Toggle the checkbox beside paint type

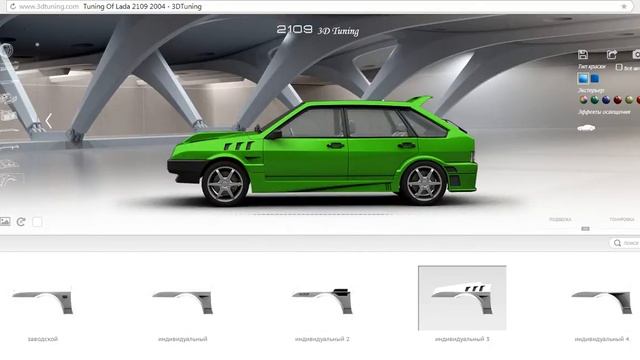click(619, 67)
